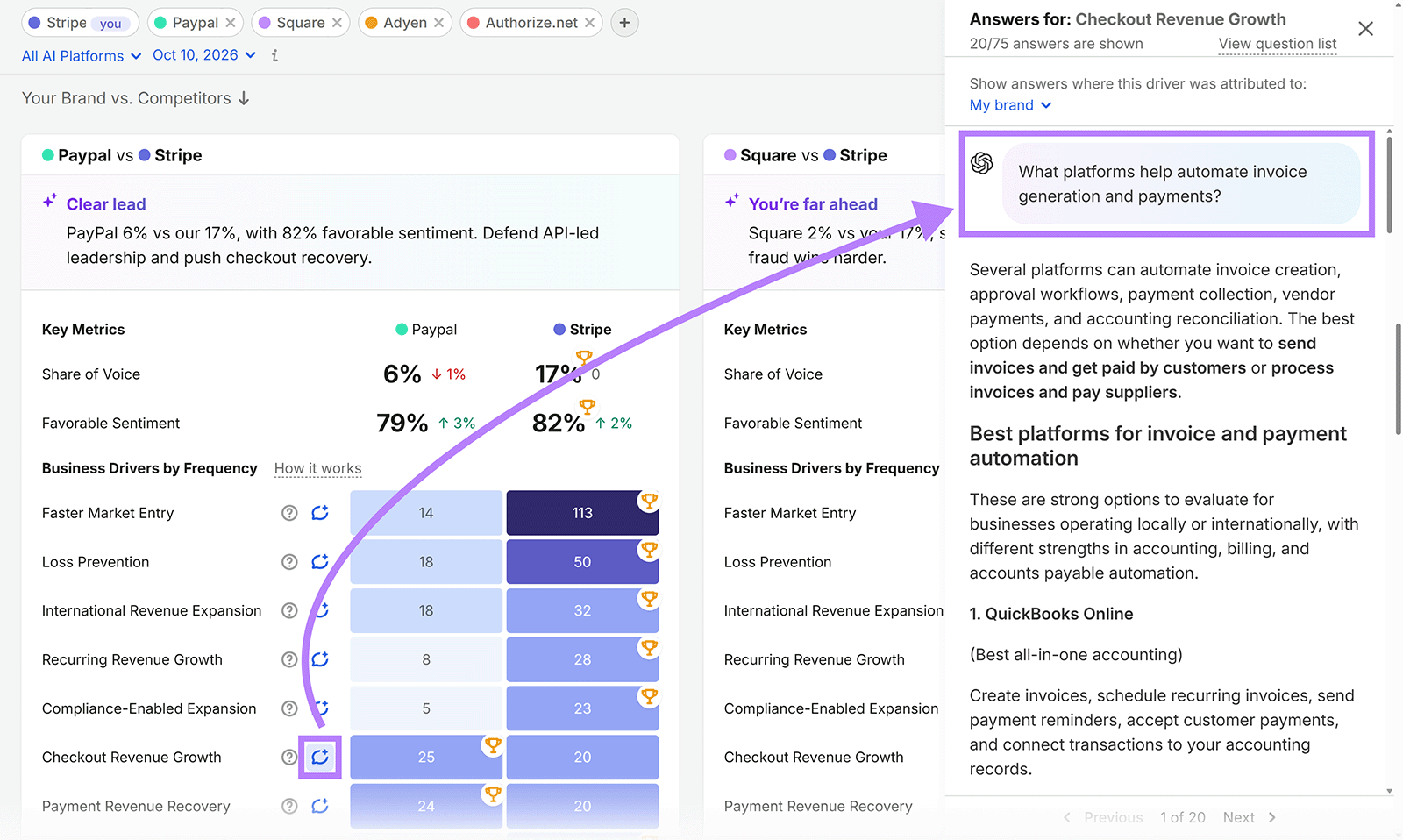The height and width of the screenshot is (840, 1403).
Task: Open help icon for International Revenue Expansion
Action: click(289, 610)
